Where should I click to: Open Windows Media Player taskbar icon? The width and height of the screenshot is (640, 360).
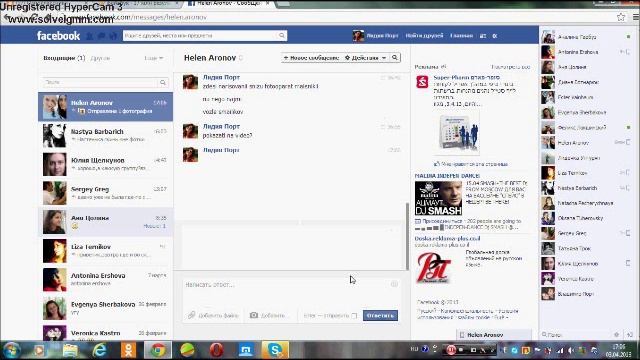point(40,350)
